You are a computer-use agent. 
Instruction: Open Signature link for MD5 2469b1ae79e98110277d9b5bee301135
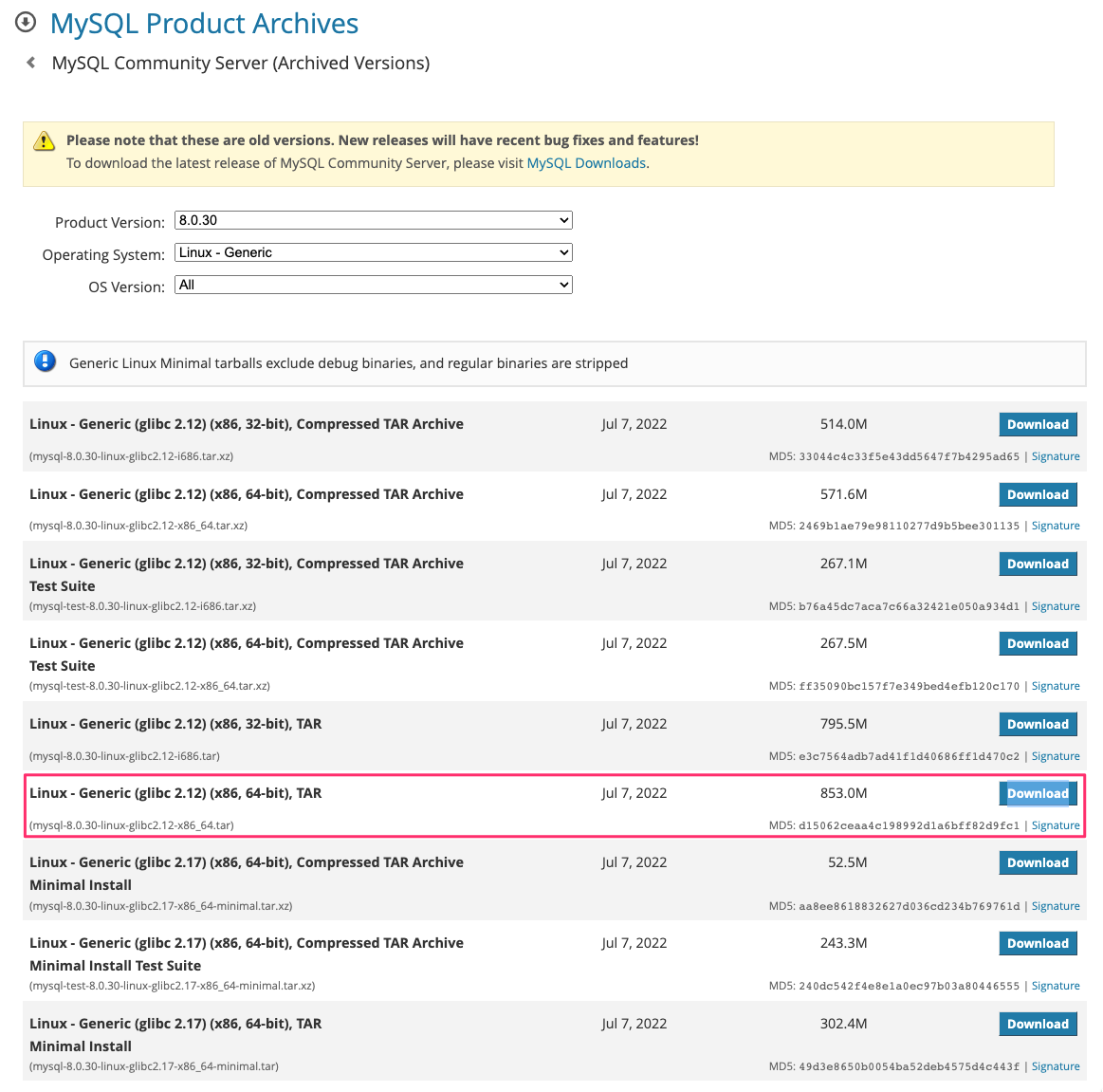1056,526
